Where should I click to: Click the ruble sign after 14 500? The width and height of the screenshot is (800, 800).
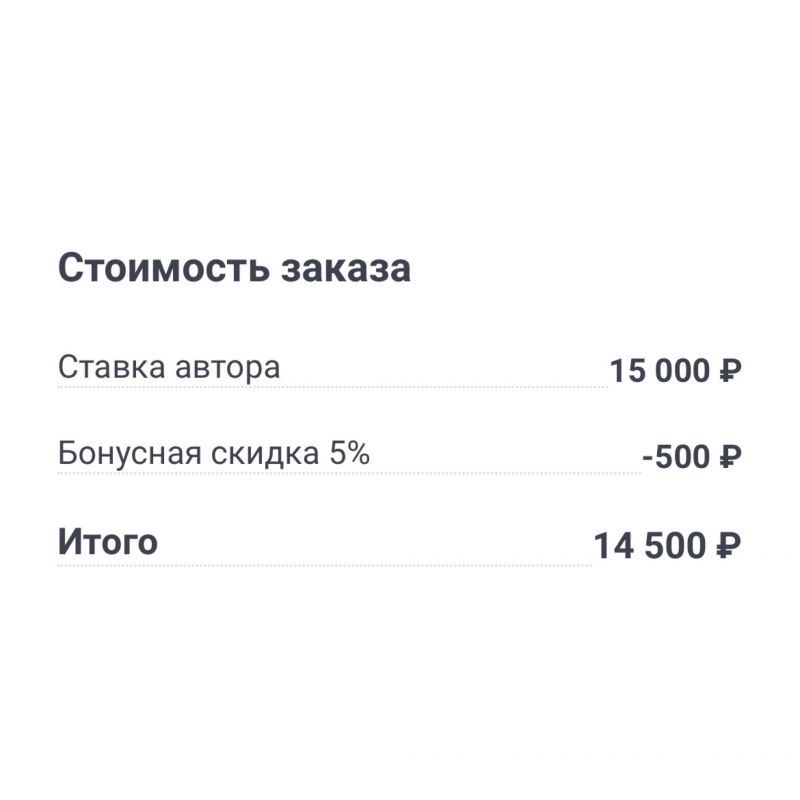tap(730, 547)
